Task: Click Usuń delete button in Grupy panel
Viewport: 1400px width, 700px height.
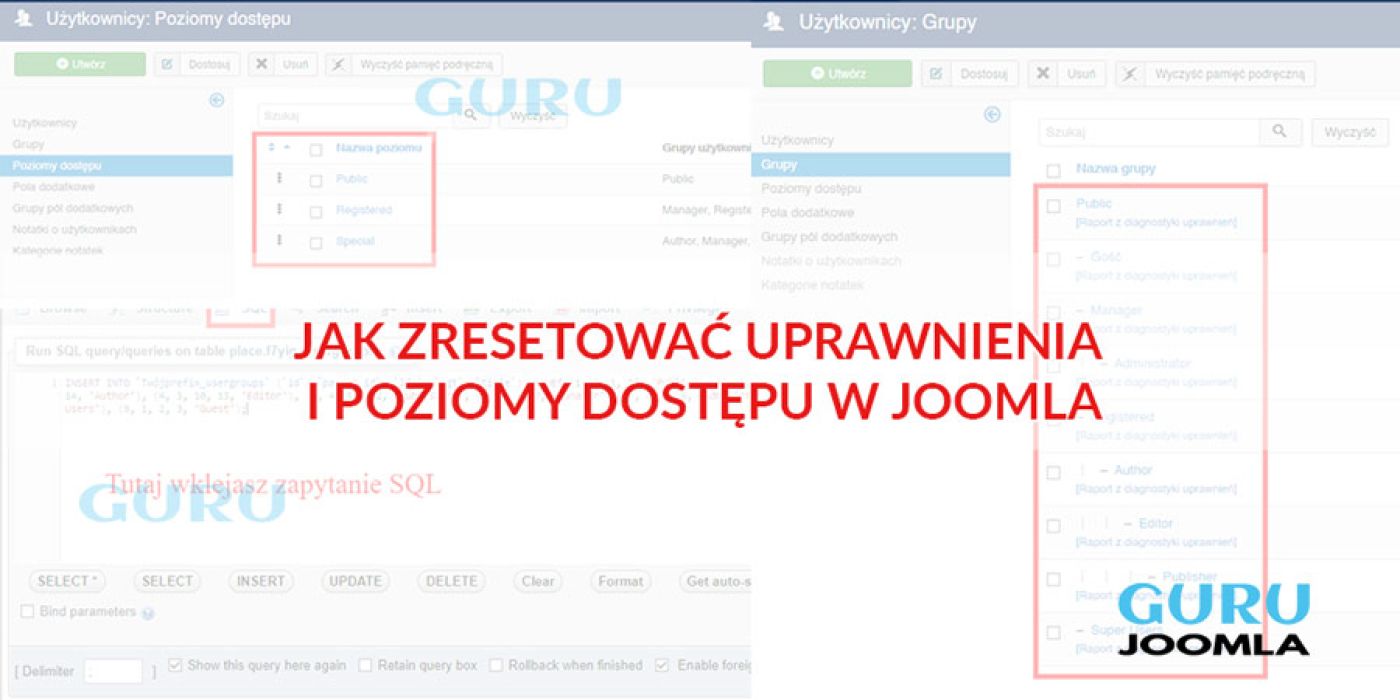Action: 1068,74
